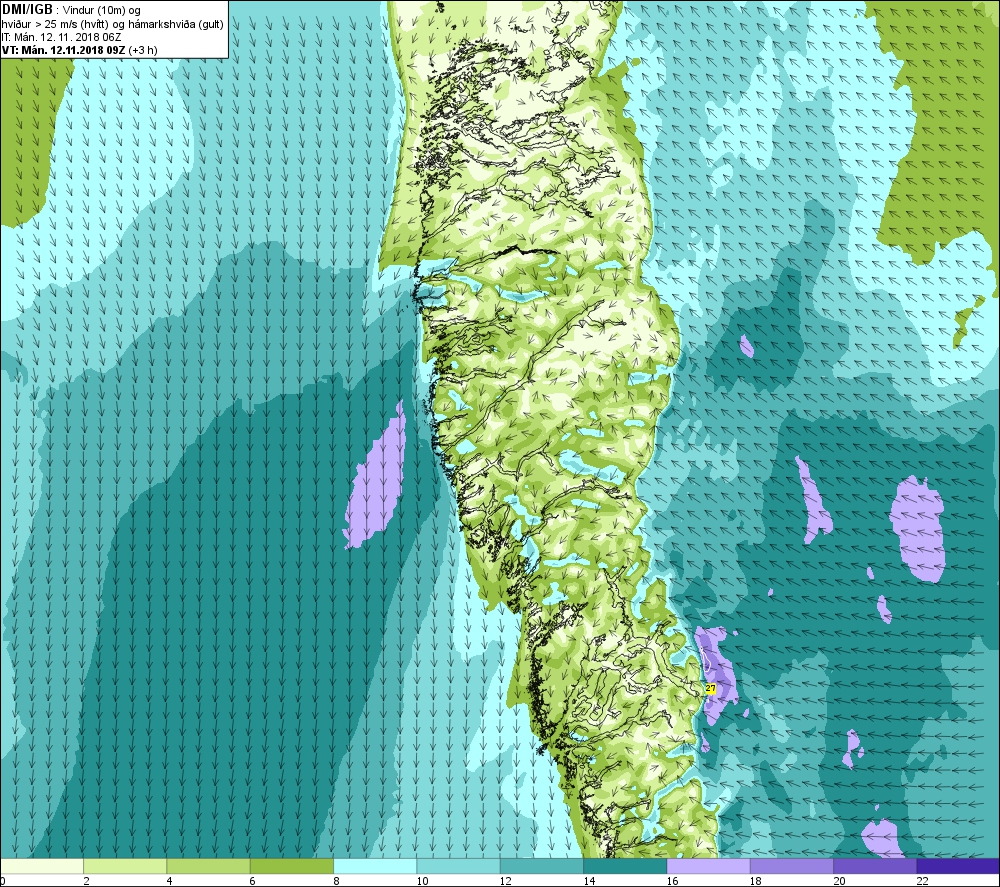This screenshot has height=887, width=1000.
Task: Select the light purple 16–18 legend swatch
Action: tap(709, 866)
